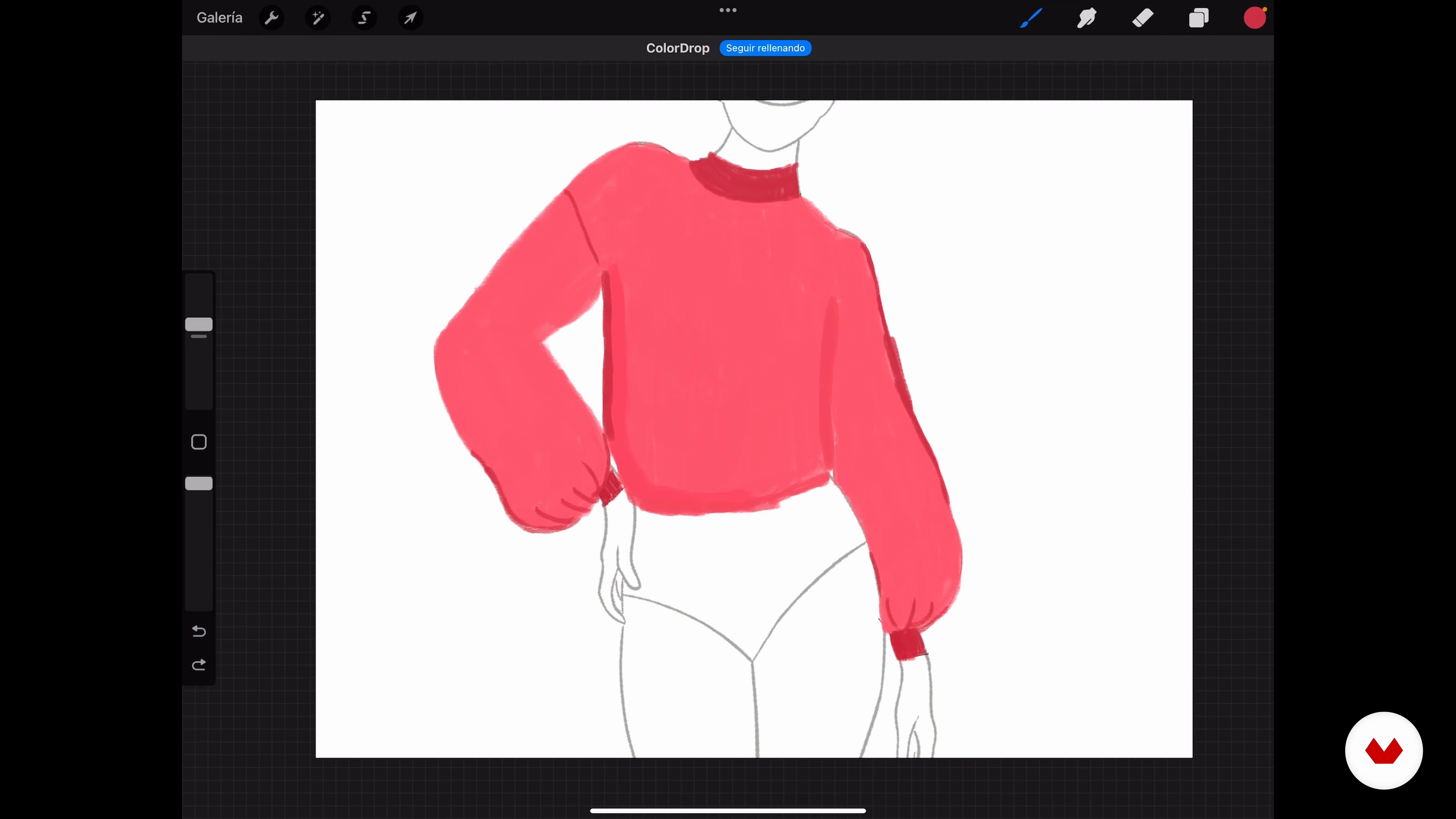Open the Adjustments magic wand menu
The height and width of the screenshot is (819, 1456).
click(x=318, y=18)
